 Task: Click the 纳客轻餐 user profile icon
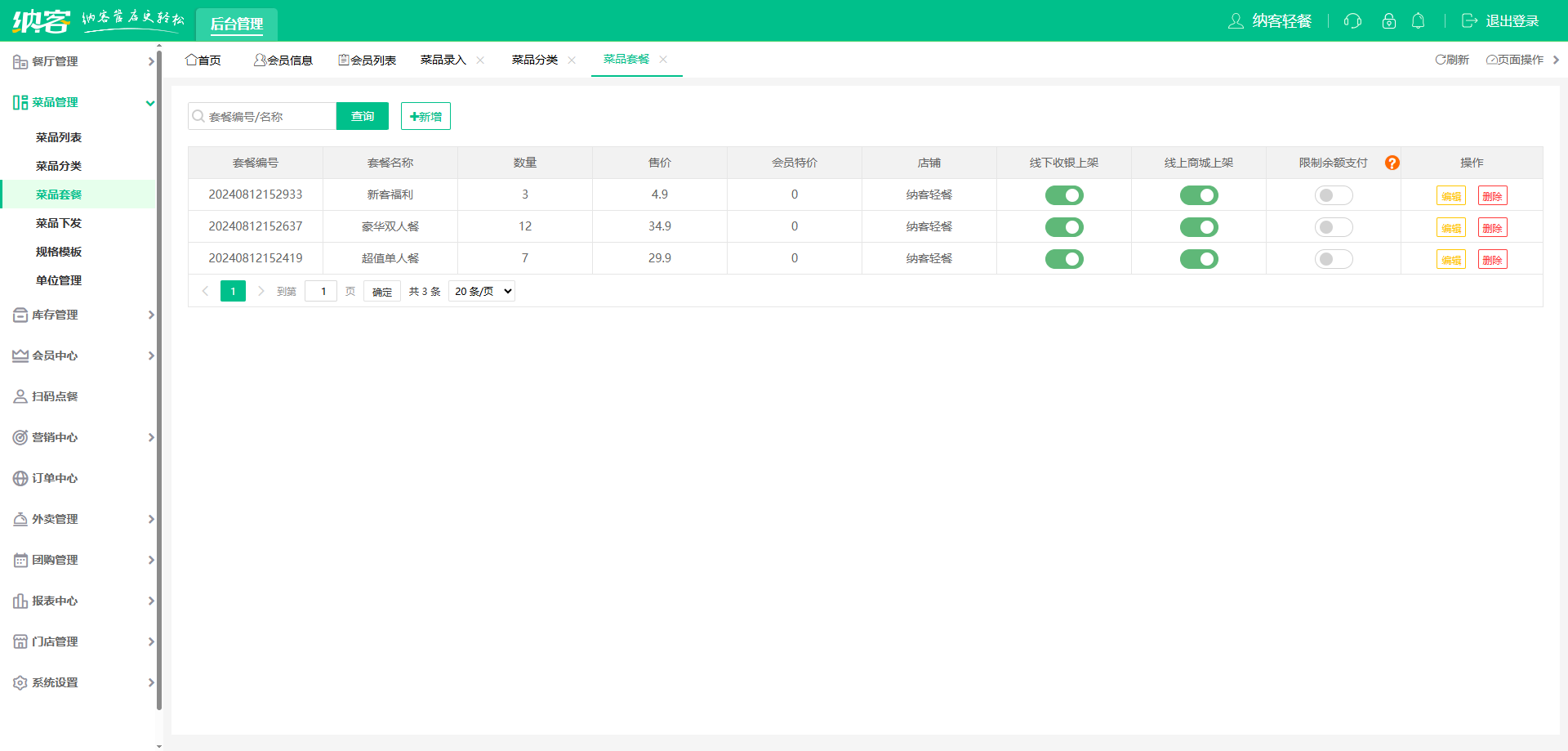(1236, 21)
